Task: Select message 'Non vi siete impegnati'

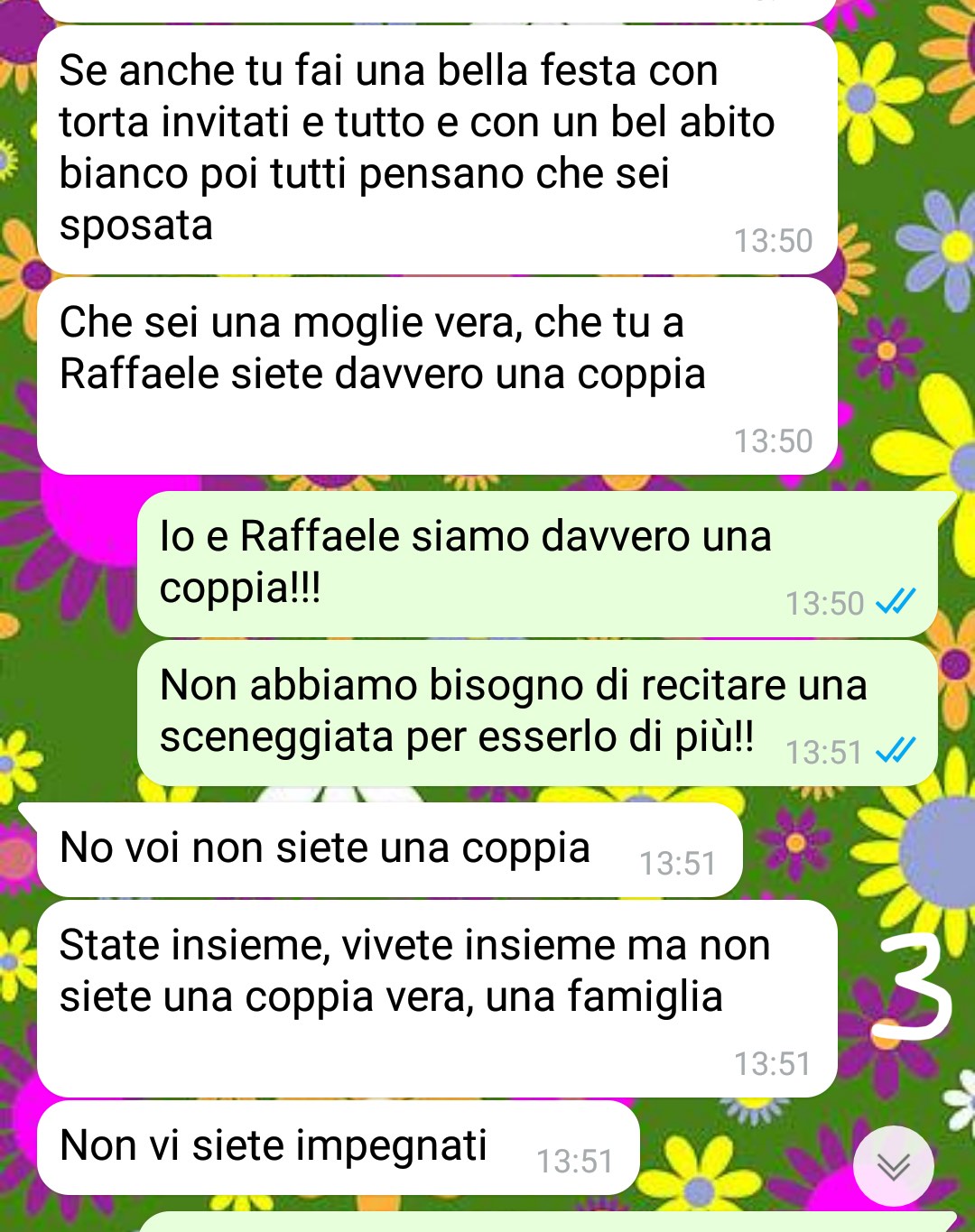Action: [x=338, y=1147]
